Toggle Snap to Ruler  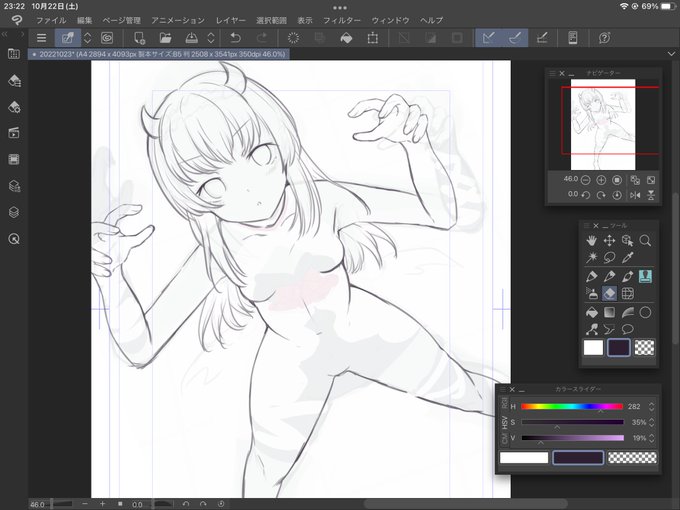point(488,38)
